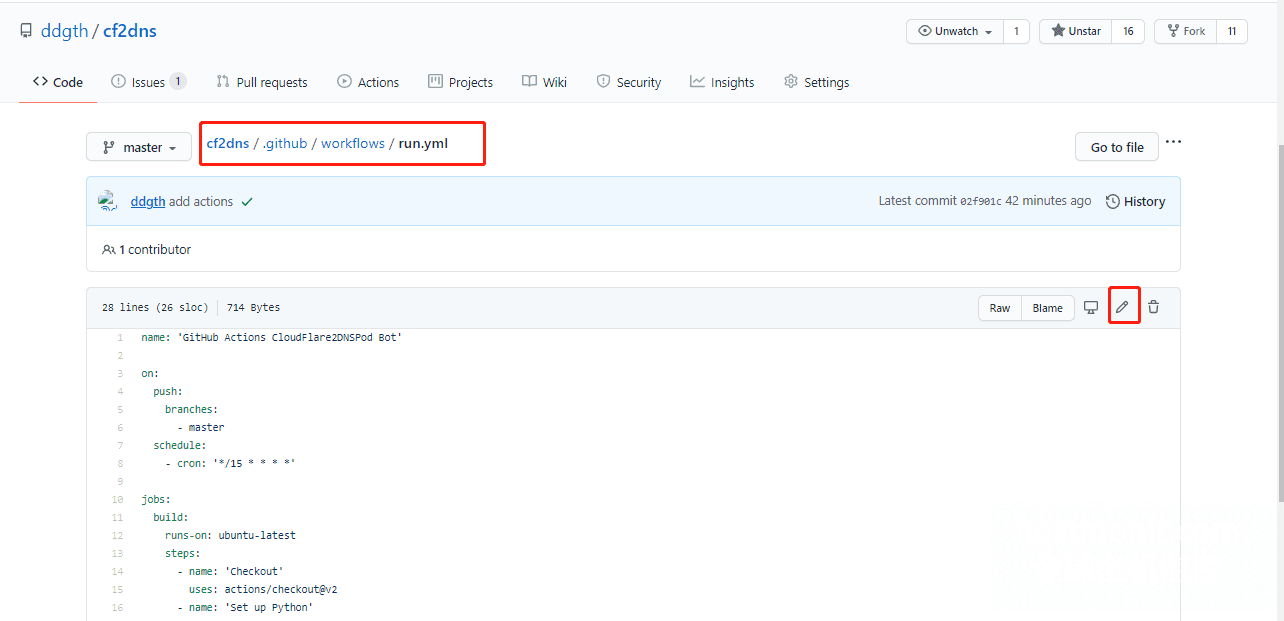
Task: Open commit hash 02f901c
Action: 981,201
